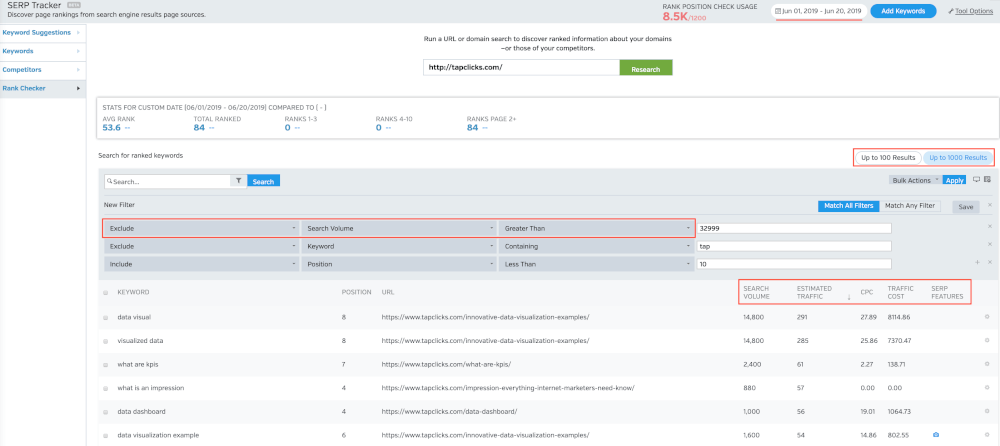Open Exclude dropdown in Keyword filter row
Screen dimensions: 1000x446
[x=201, y=246]
